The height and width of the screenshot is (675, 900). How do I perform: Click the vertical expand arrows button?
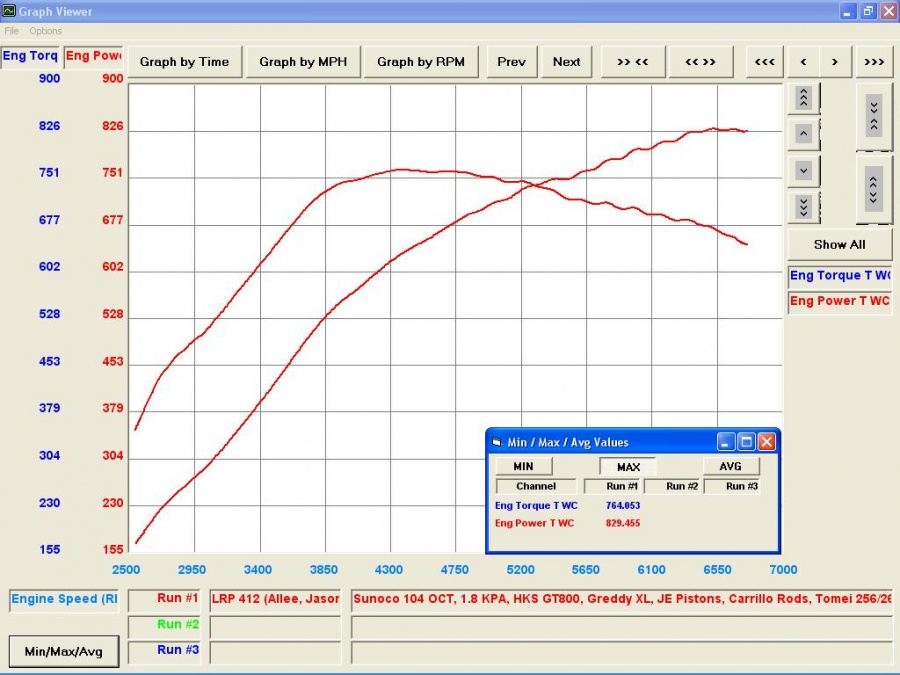pyautogui.click(x=874, y=189)
